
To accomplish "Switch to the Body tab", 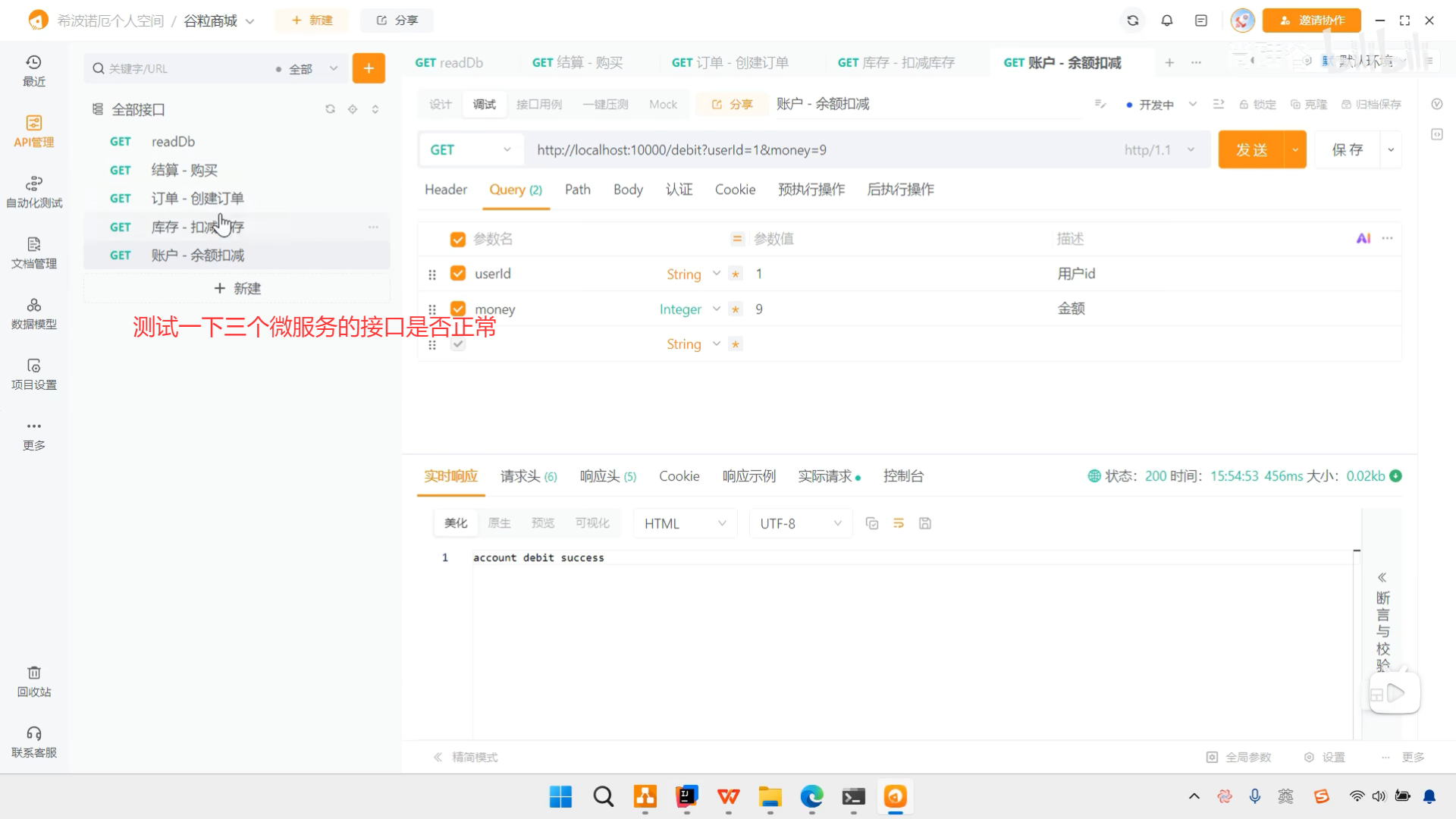I will (627, 190).
